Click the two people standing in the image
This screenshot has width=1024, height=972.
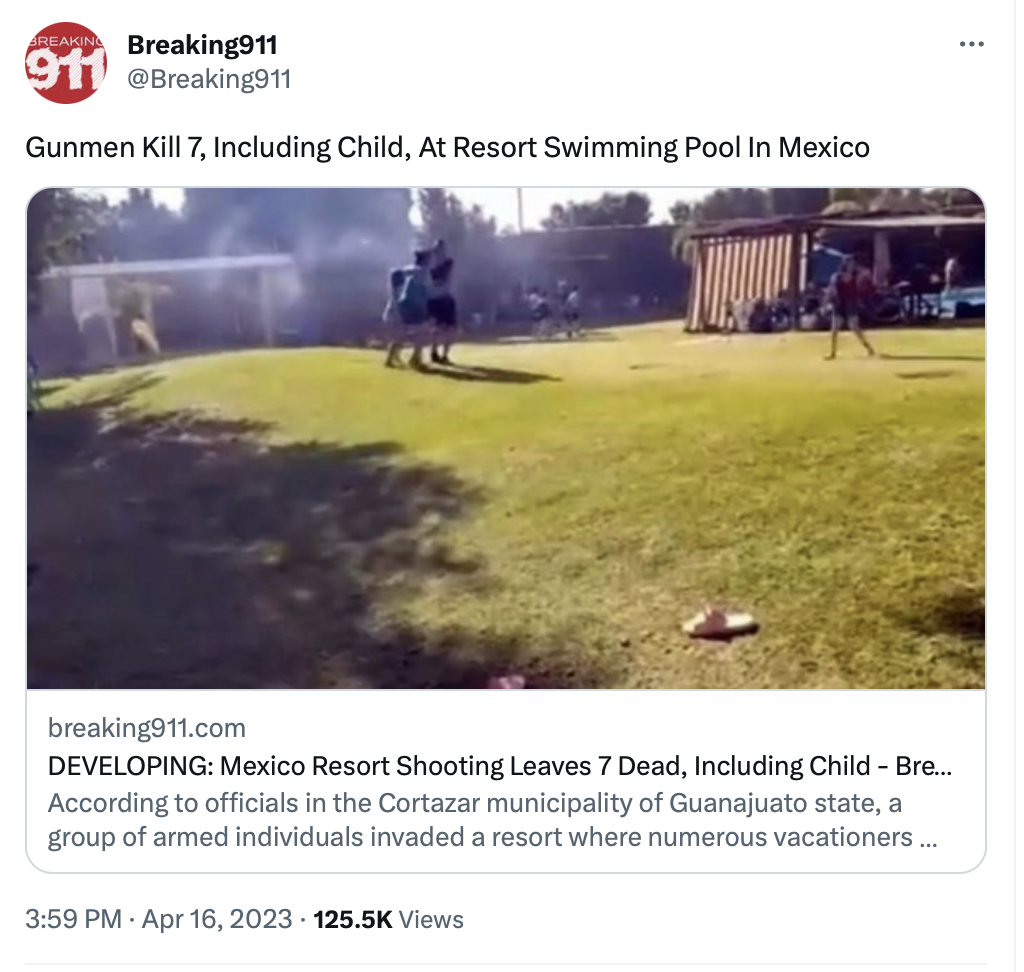coord(421,304)
